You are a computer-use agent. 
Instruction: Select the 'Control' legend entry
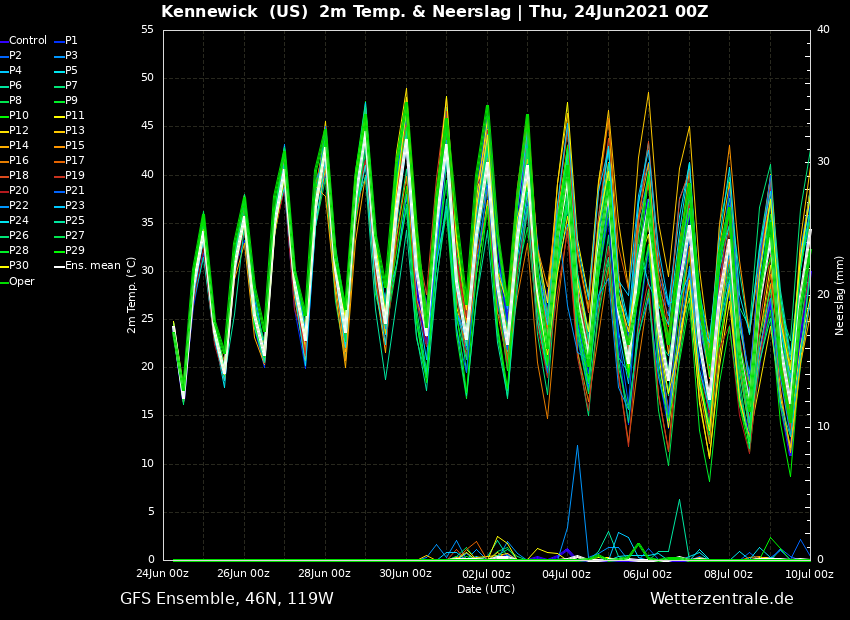pos(24,41)
